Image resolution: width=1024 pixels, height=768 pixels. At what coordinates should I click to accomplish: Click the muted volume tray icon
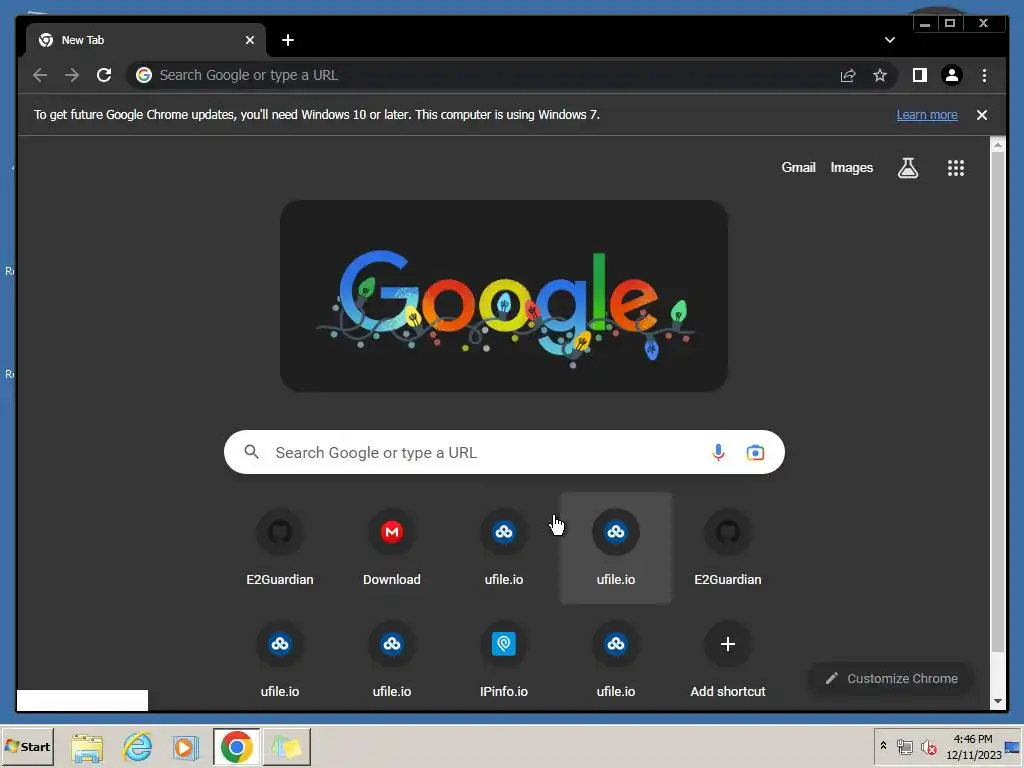coord(928,746)
